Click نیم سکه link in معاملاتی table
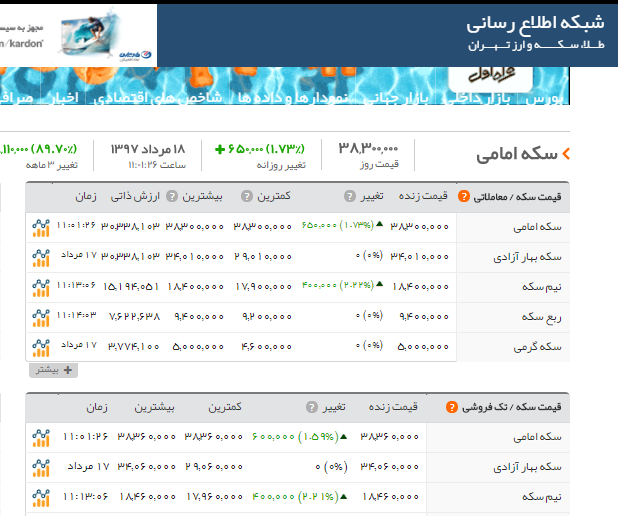618x516 pixels. [x=542, y=287]
